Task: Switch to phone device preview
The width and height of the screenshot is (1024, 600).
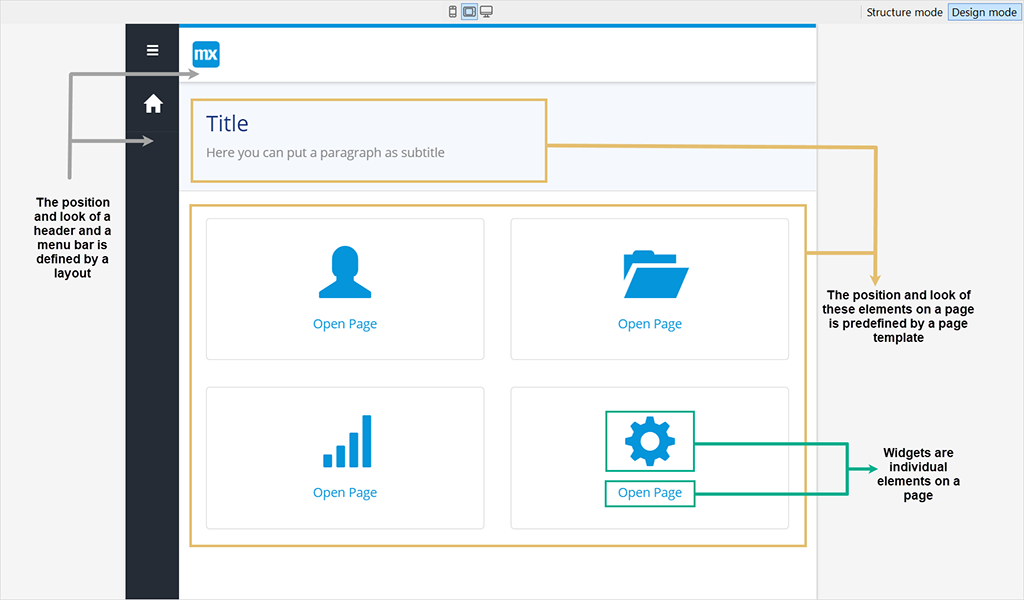Action: 453,12
